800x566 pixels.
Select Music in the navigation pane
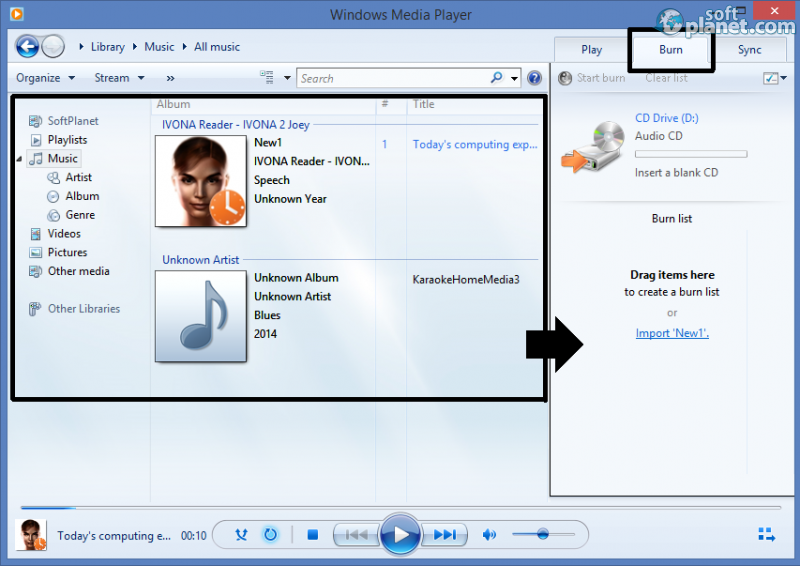[x=54, y=159]
